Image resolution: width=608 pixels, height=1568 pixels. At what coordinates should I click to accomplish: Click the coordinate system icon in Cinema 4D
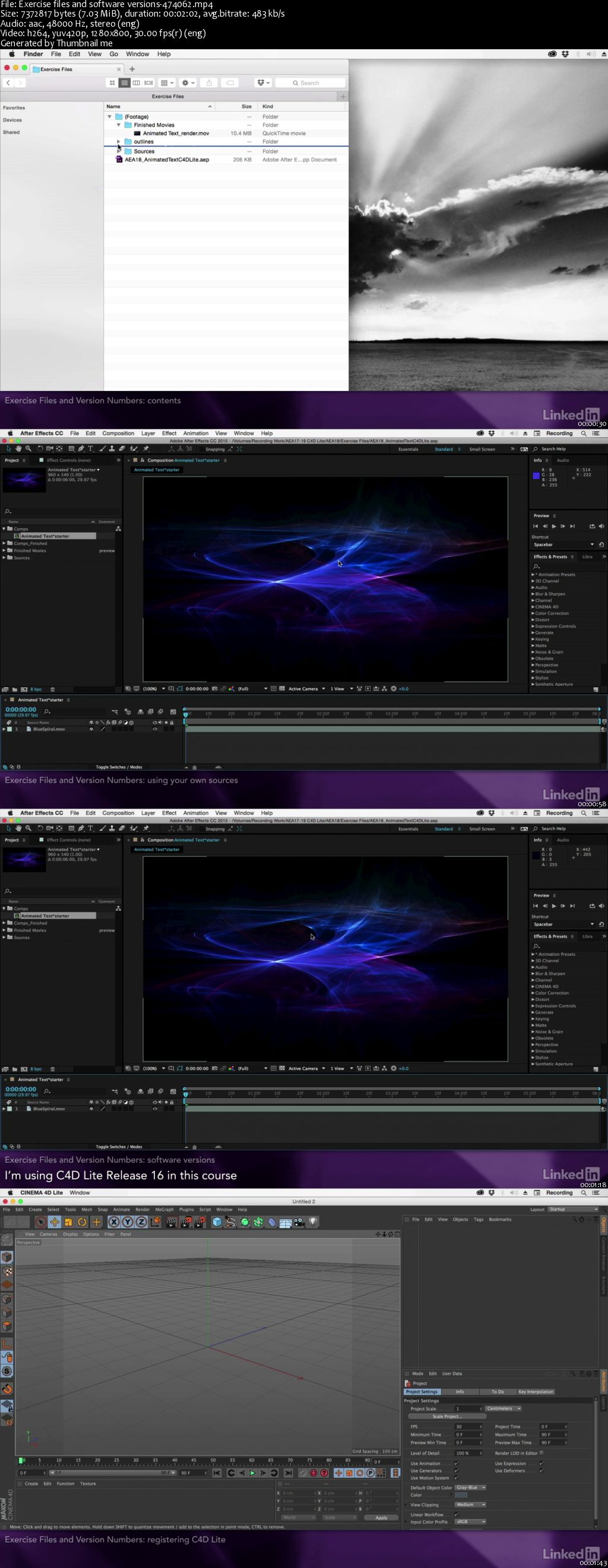click(x=155, y=1222)
